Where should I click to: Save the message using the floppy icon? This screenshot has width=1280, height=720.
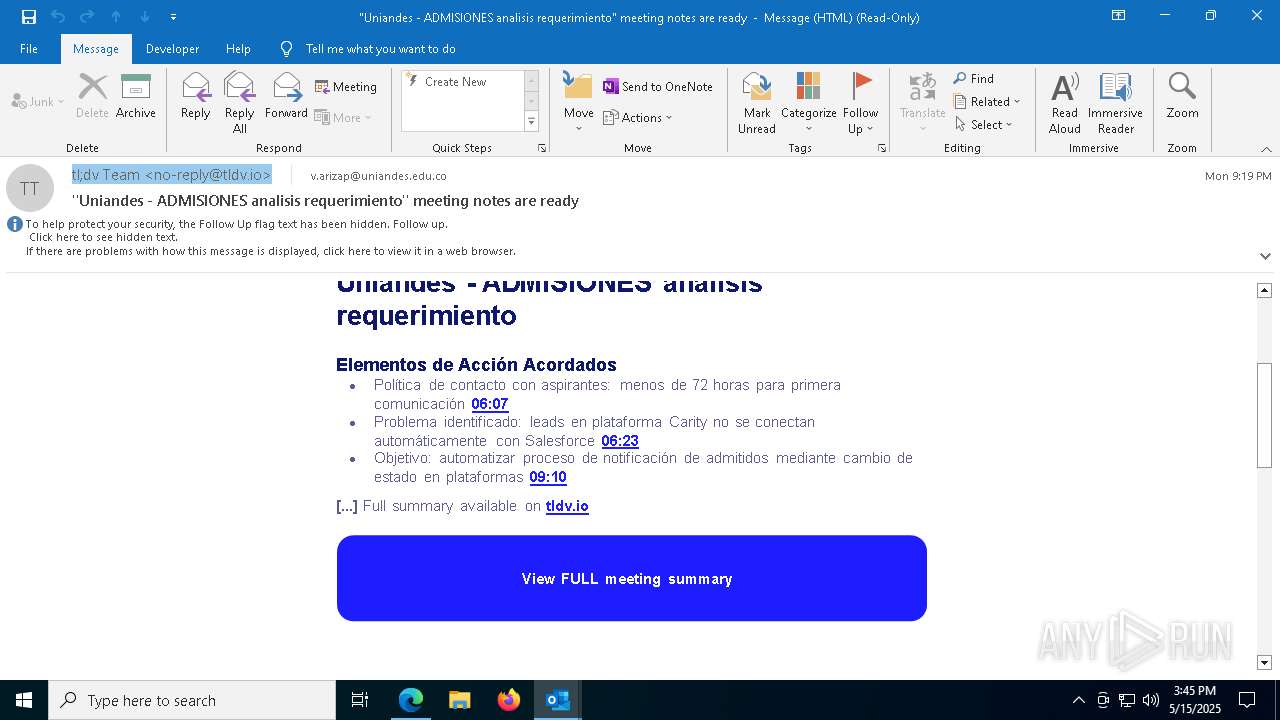tap(28, 17)
